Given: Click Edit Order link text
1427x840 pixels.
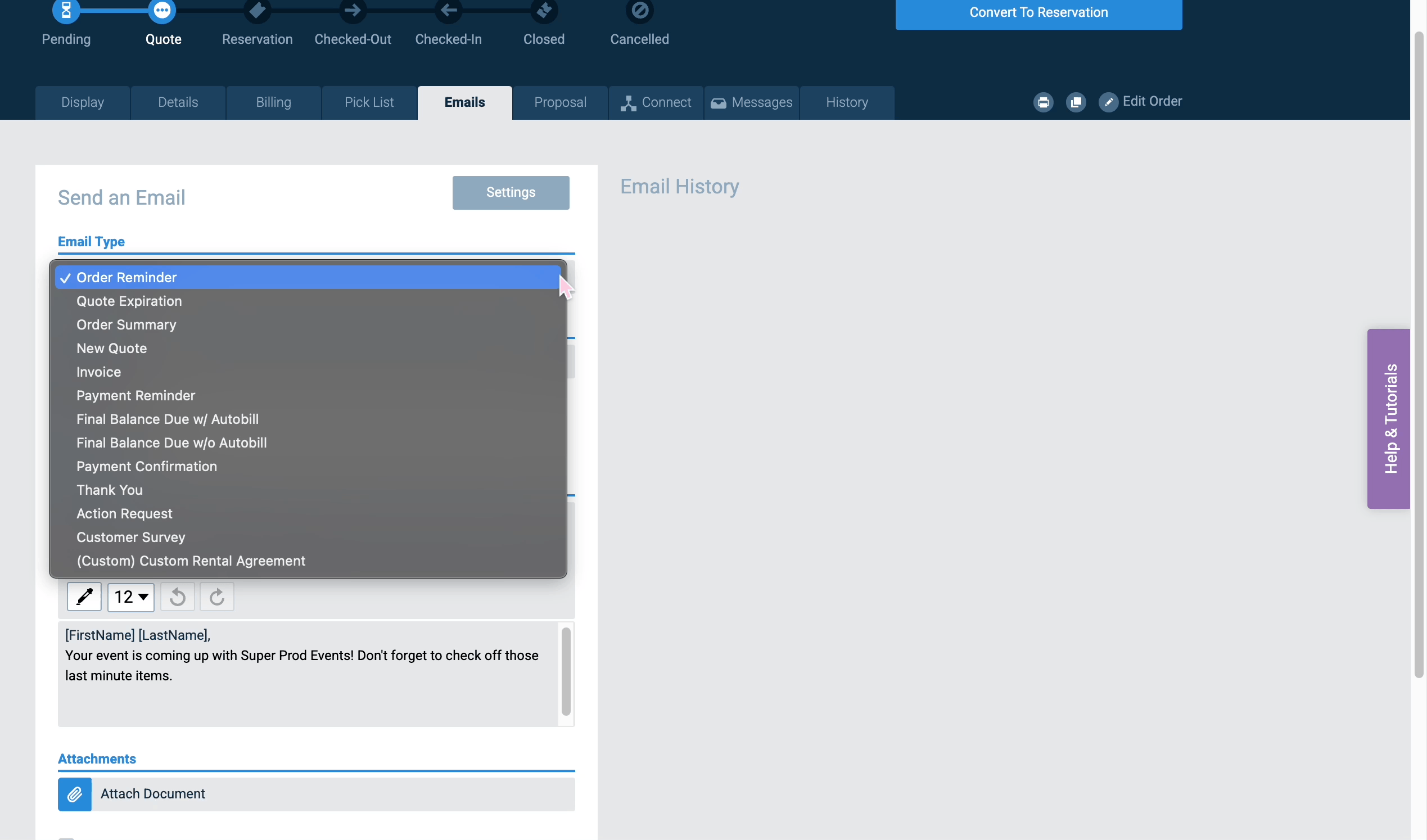Looking at the screenshot, I should tap(1153, 101).
